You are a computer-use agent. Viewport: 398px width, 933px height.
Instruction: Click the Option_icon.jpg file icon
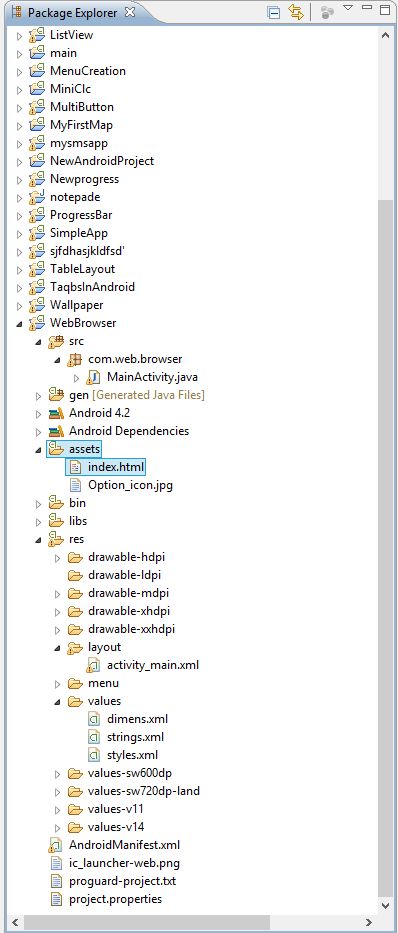click(x=76, y=485)
